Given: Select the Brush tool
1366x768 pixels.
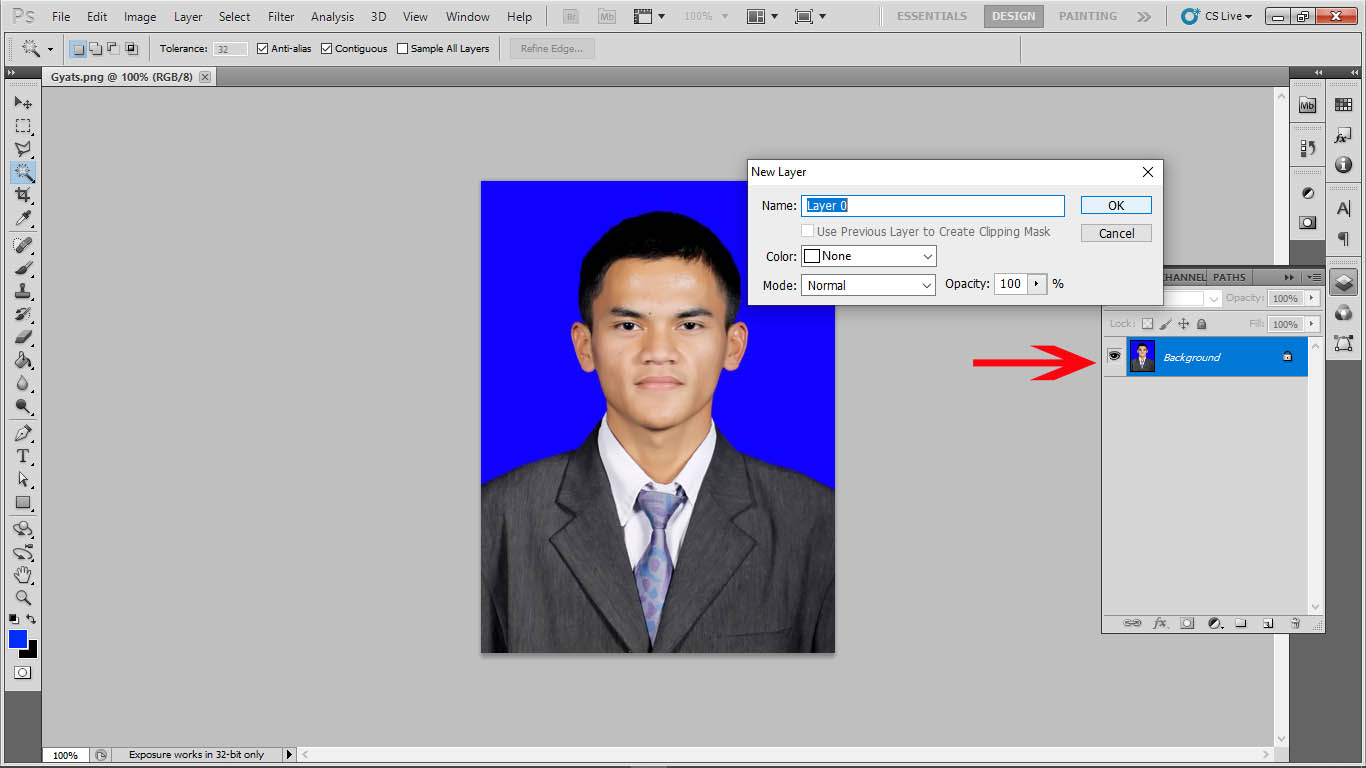Looking at the screenshot, I should click(x=23, y=269).
